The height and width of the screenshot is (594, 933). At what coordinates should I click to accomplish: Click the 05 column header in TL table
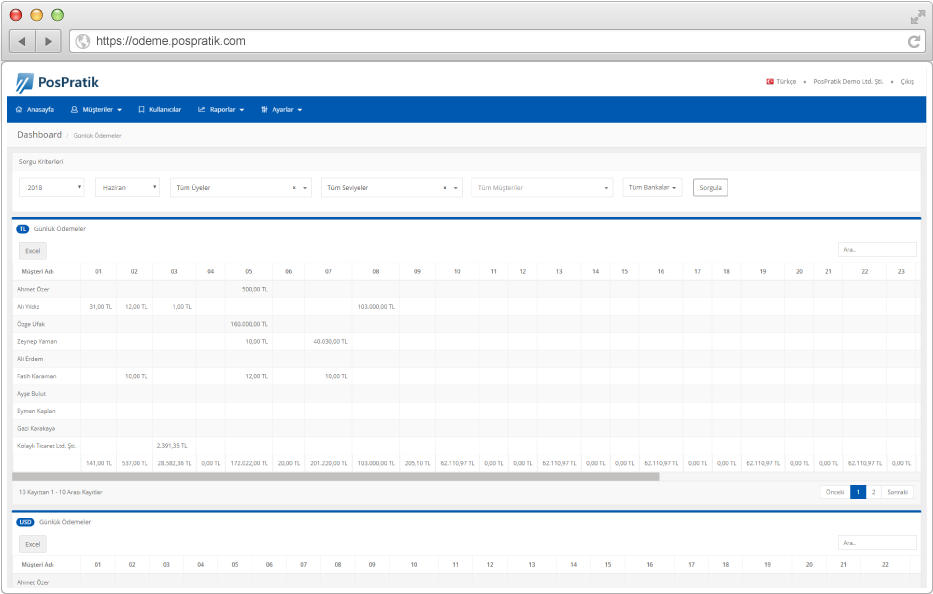pos(249,271)
